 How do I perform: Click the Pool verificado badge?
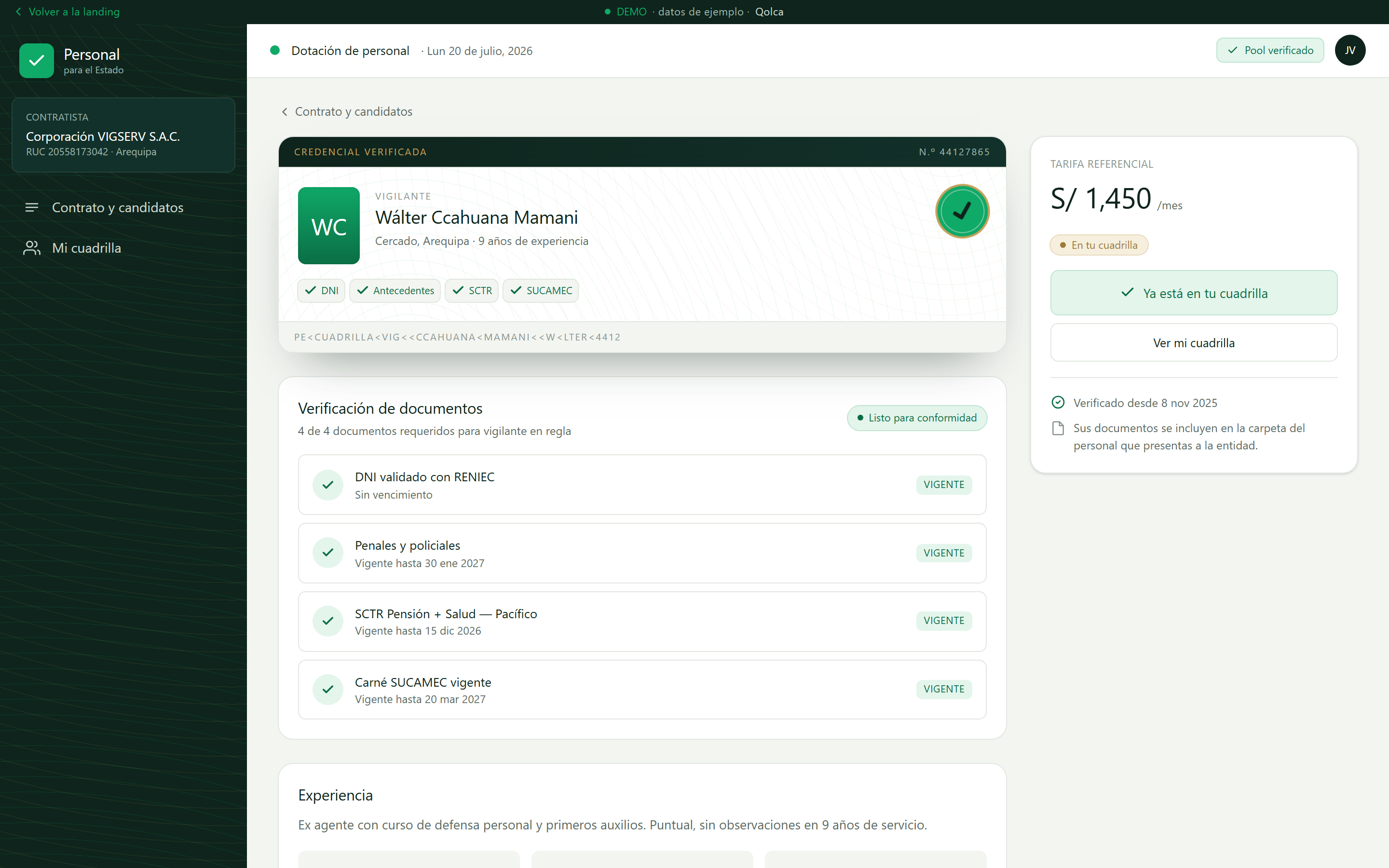pos(1269,50)
